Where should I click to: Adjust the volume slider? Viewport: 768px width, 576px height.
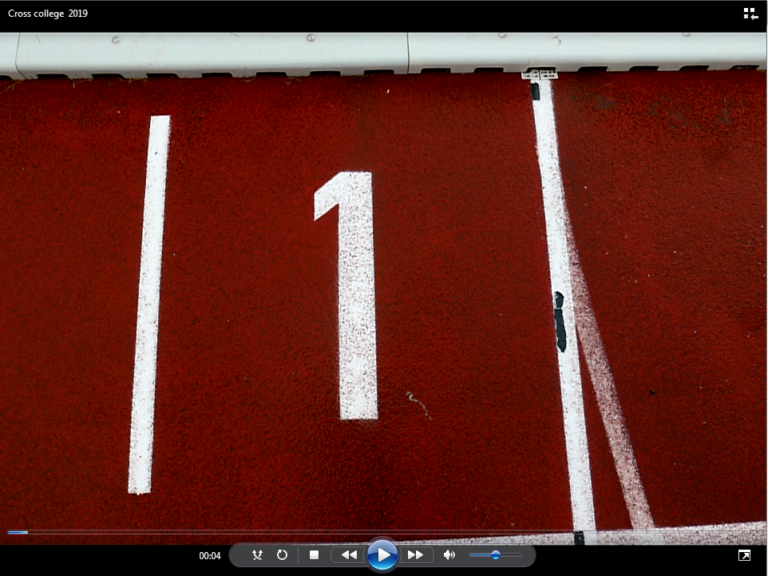495,555
